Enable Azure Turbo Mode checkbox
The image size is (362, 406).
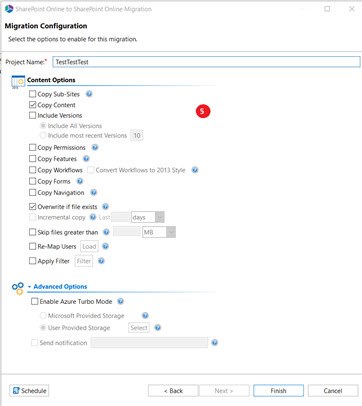coord(35,301)
